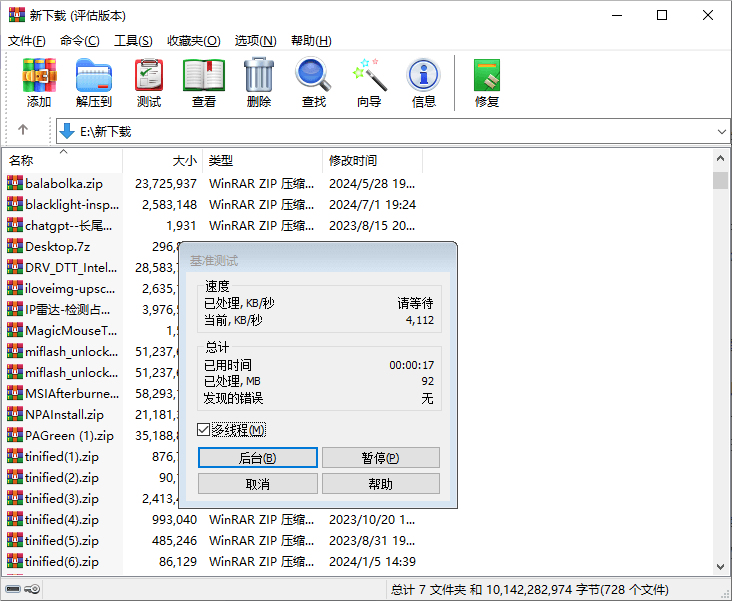Viewport: 732px width, 601px height.
Task: Click date 2024/7/1 19:24
Action: coord(372,205)
